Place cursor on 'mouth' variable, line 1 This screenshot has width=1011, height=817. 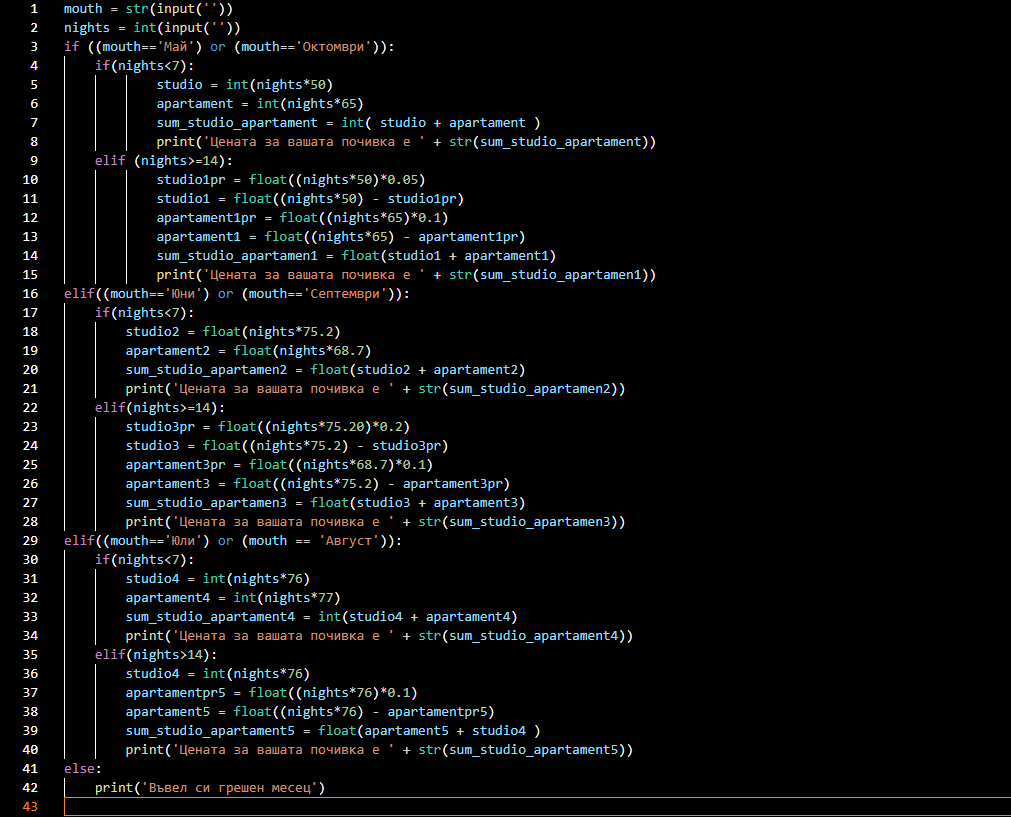click(83, 9)
